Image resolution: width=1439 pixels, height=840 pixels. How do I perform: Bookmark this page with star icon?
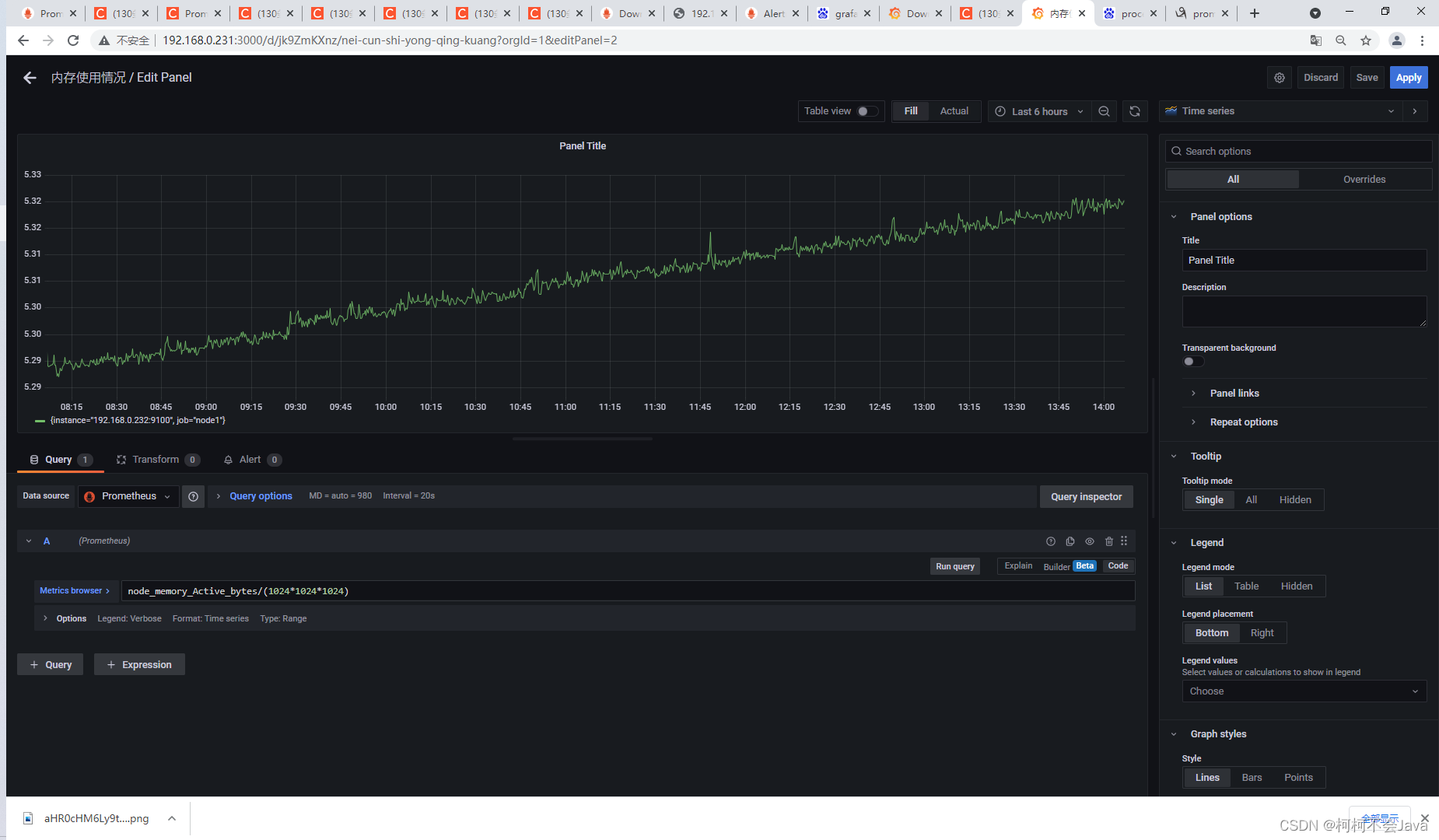pos(1366,40)
